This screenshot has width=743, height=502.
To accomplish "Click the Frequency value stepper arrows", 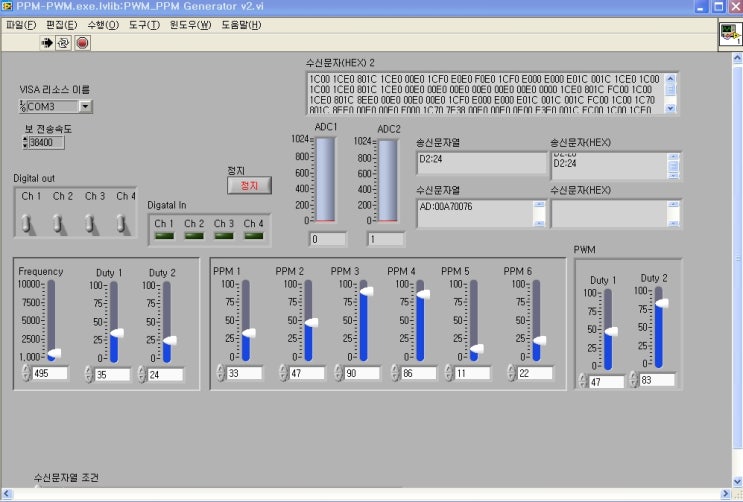I will click(25, 373).
